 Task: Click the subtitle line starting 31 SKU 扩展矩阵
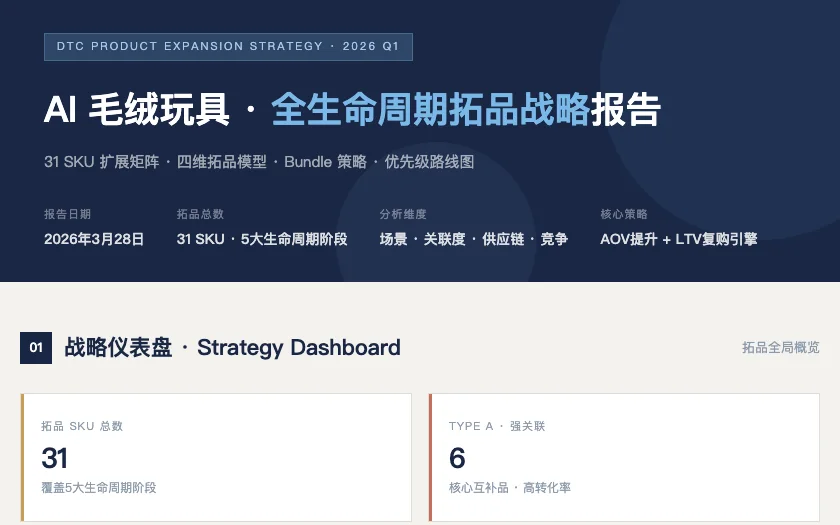tap(259, 161)
